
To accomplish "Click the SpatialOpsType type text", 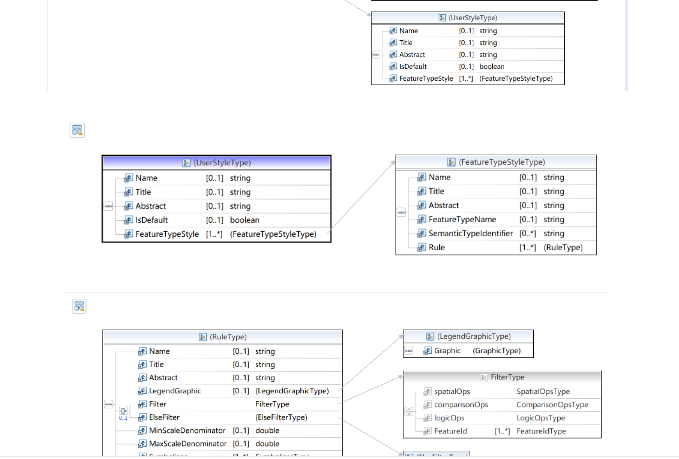I will coord(543,391).
